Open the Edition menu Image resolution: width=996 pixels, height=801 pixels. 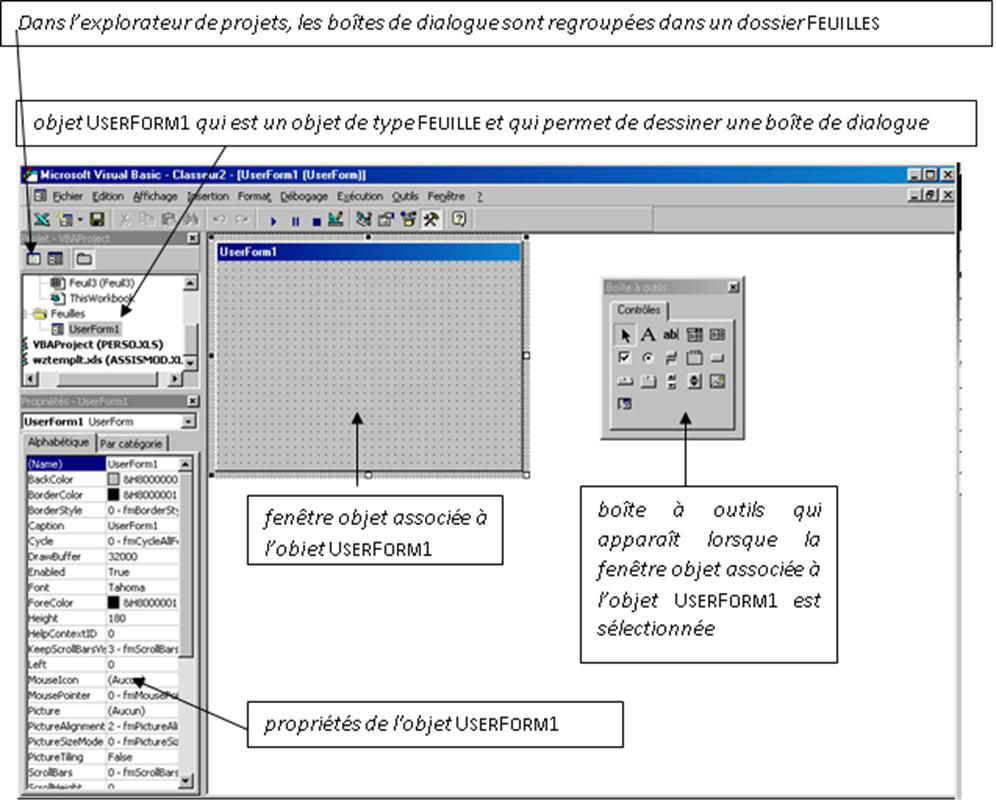[108, 196]
